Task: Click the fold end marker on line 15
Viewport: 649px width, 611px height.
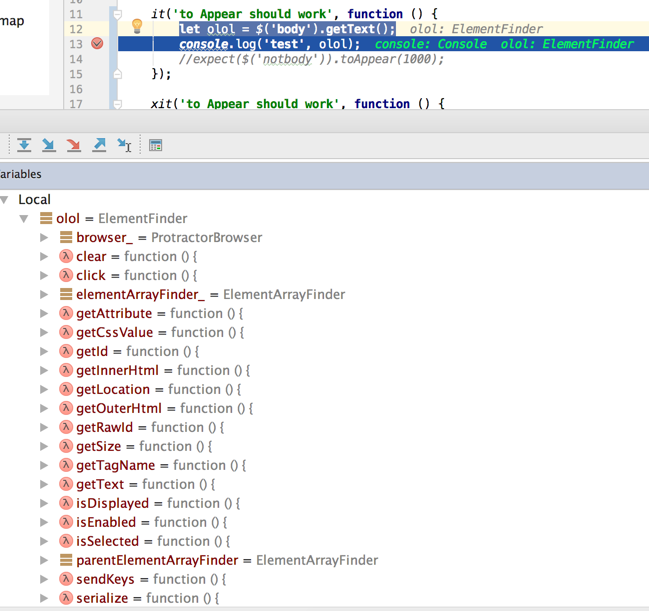Action: point(117,74)
